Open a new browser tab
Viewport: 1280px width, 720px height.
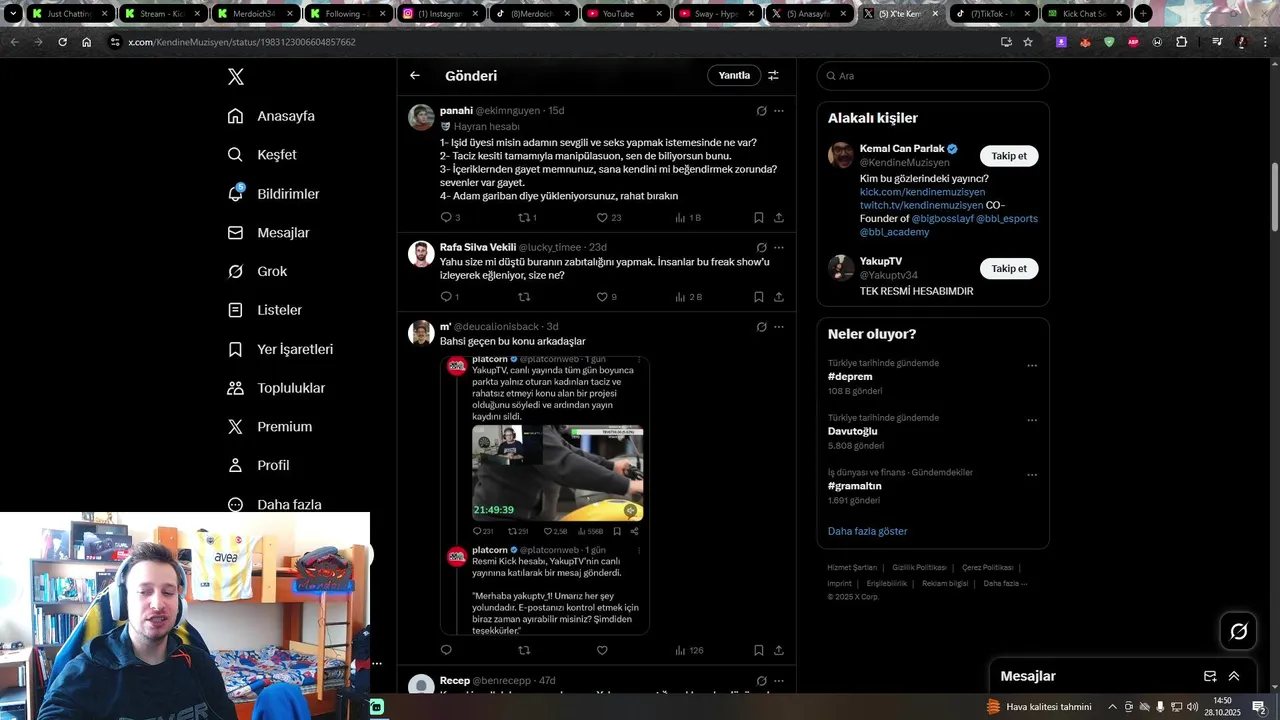(x=1143, y=14)
